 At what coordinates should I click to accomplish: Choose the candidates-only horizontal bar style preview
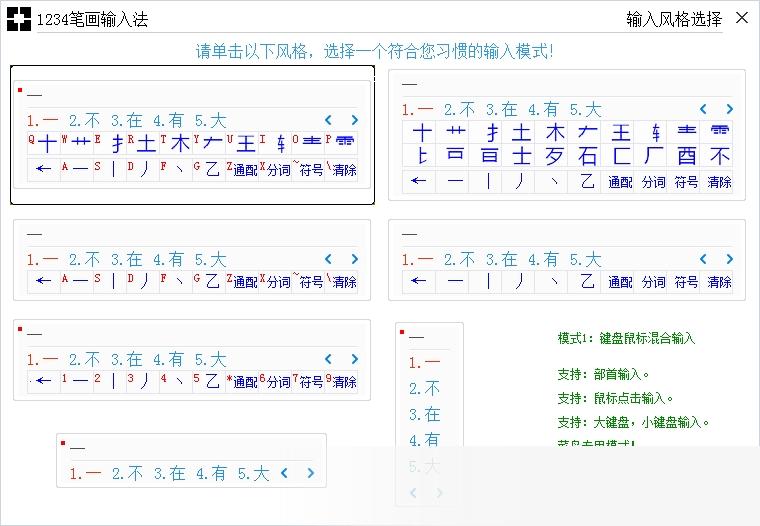[191, 461]
